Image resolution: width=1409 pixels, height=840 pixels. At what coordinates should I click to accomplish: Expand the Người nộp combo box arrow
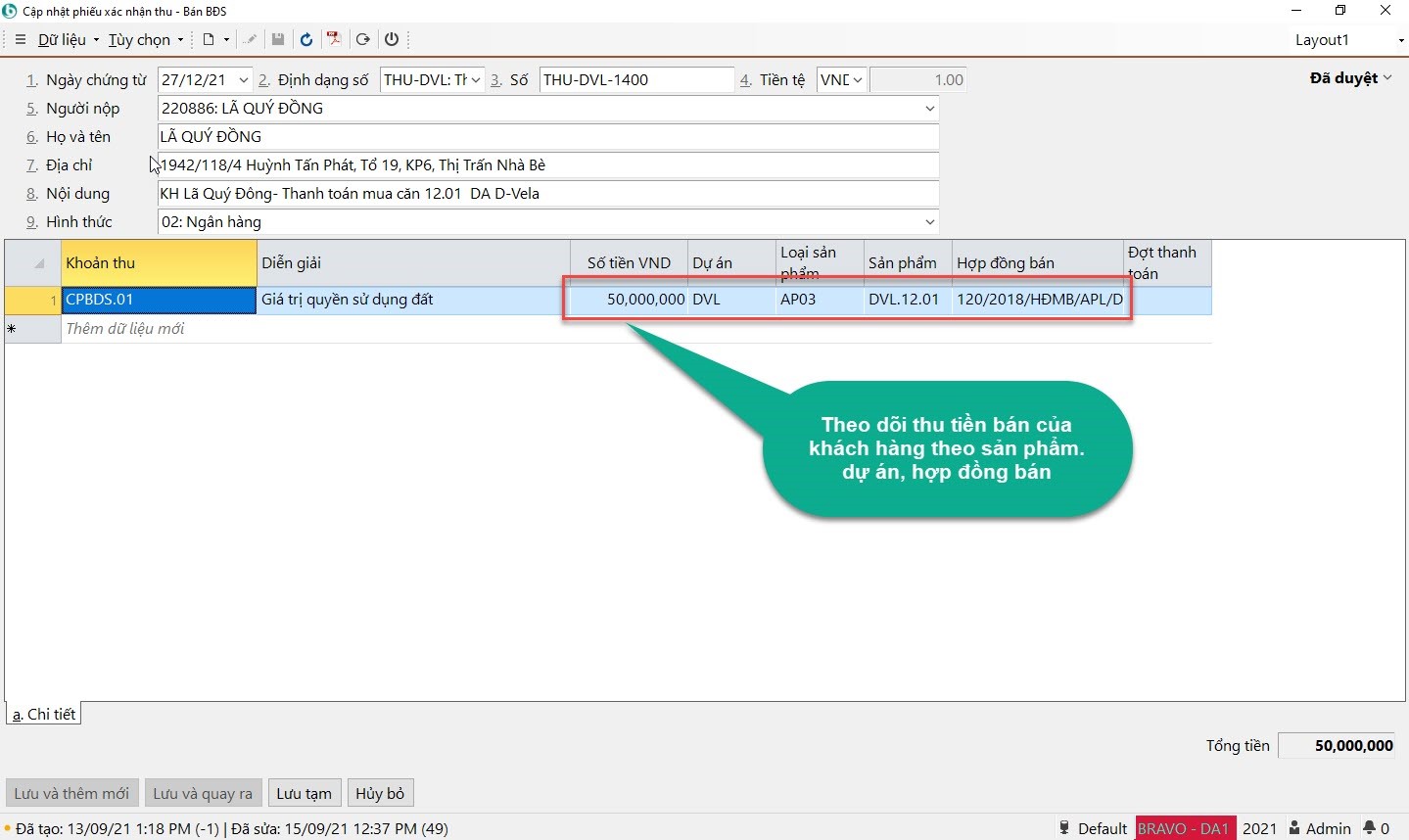click(x=929, y=109)
